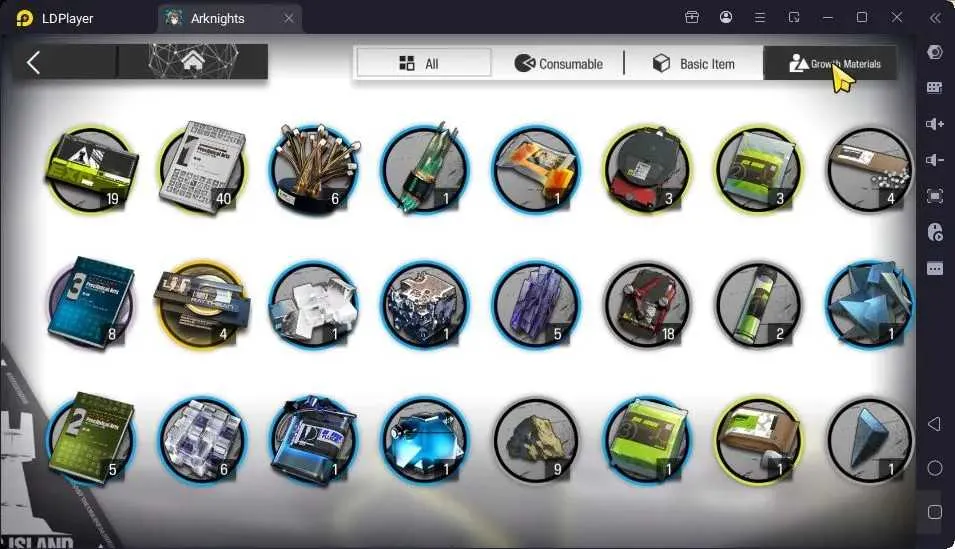
Task: Select the gold-ringed card item with 4
Action: (202, 304)
